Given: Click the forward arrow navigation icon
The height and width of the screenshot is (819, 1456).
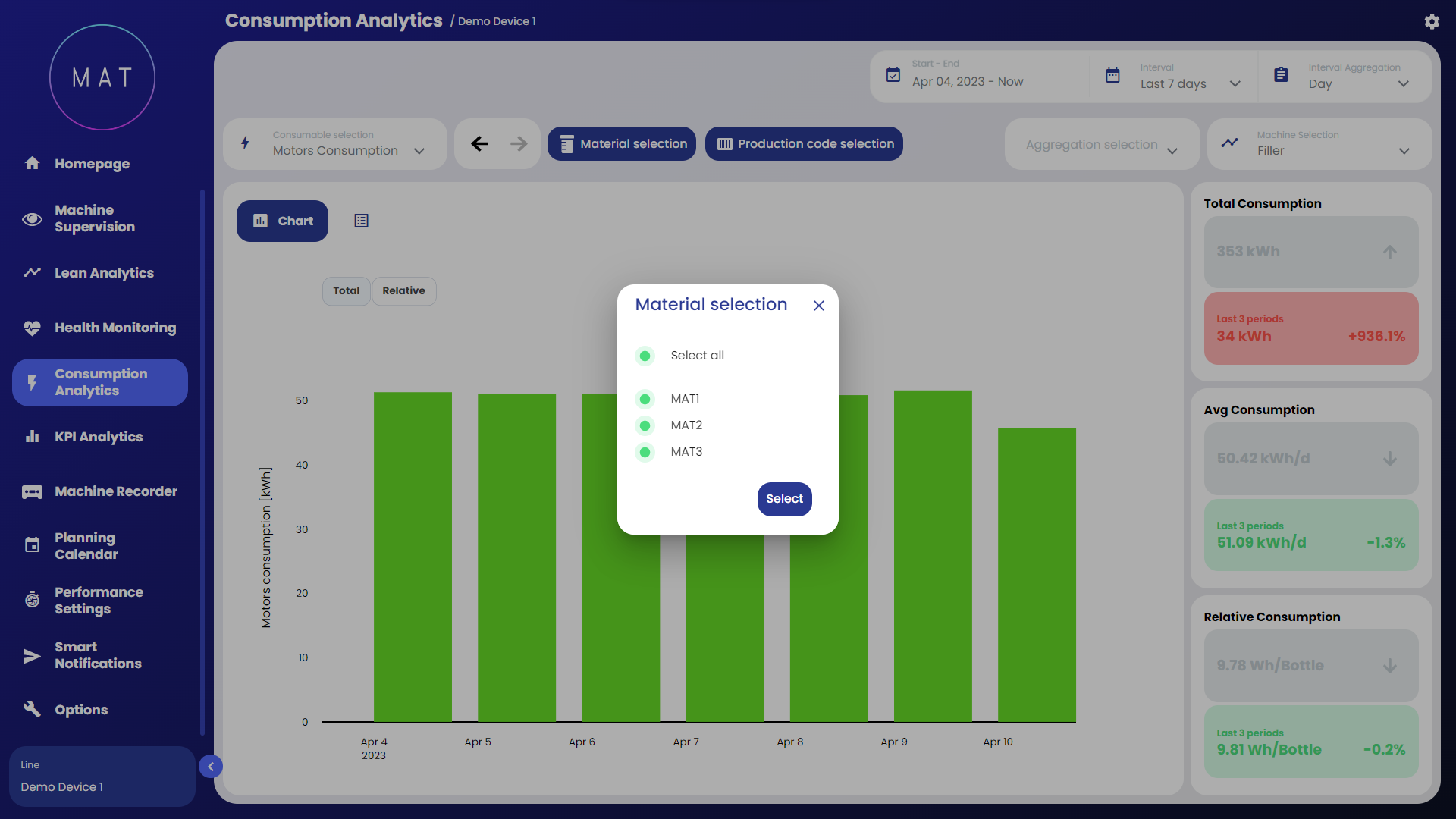Looking at the screenshot, I should point(519,143).
